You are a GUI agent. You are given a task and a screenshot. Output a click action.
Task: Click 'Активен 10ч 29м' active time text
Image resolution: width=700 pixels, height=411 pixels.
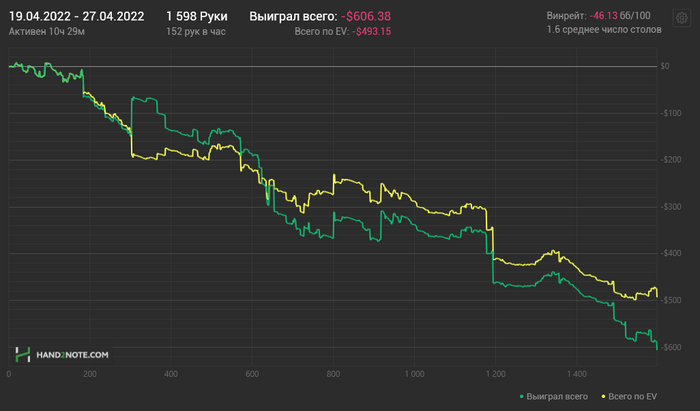47,32
